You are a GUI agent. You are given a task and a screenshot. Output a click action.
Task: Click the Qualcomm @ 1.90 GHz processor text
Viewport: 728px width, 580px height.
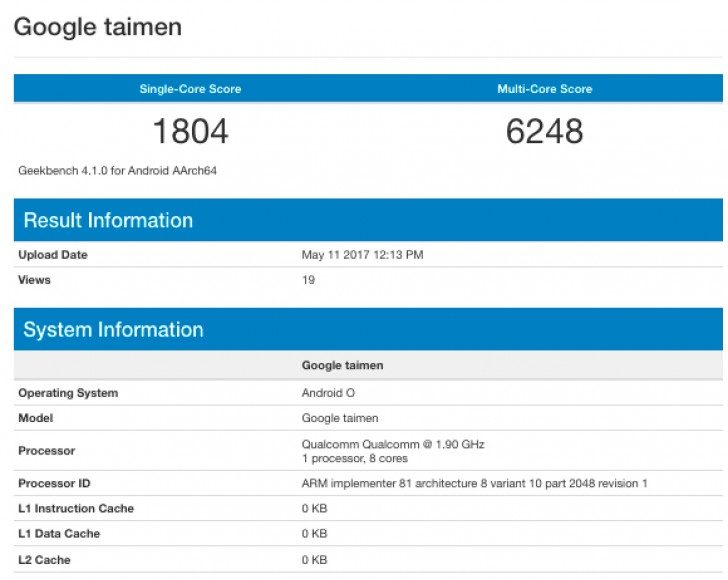393,444
